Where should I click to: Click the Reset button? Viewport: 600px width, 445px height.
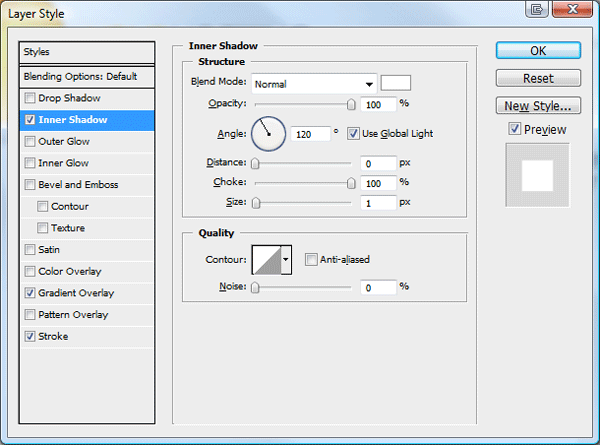click(538, 78)
